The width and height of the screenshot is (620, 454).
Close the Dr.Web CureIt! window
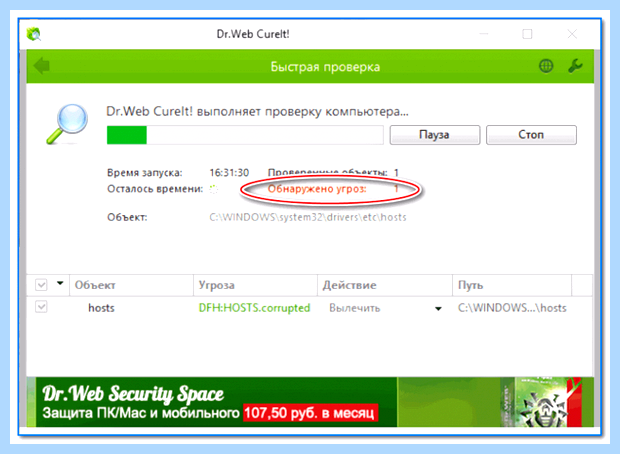572,34
